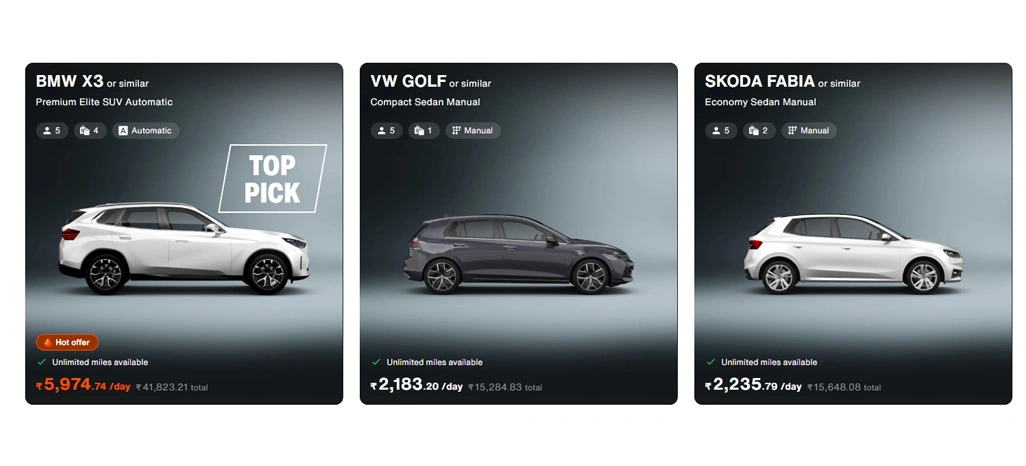
Task: Click the TOP PICK label on BMW card
Action: 272,179
